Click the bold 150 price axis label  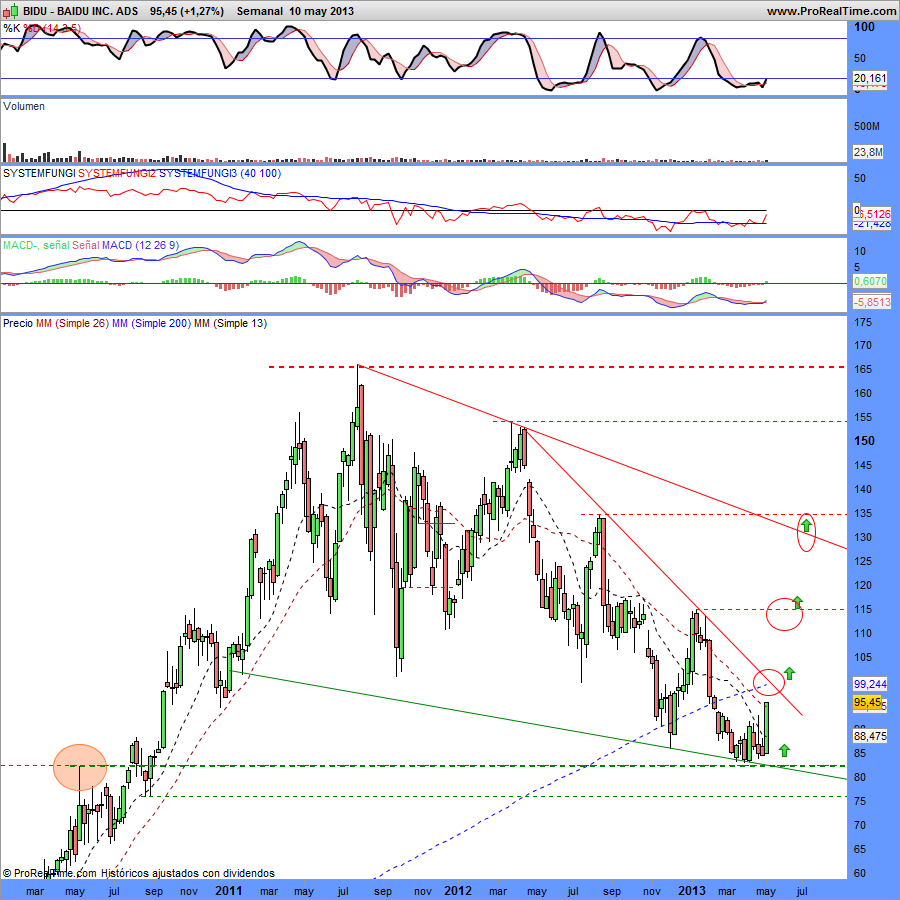(x=864, y=441)
